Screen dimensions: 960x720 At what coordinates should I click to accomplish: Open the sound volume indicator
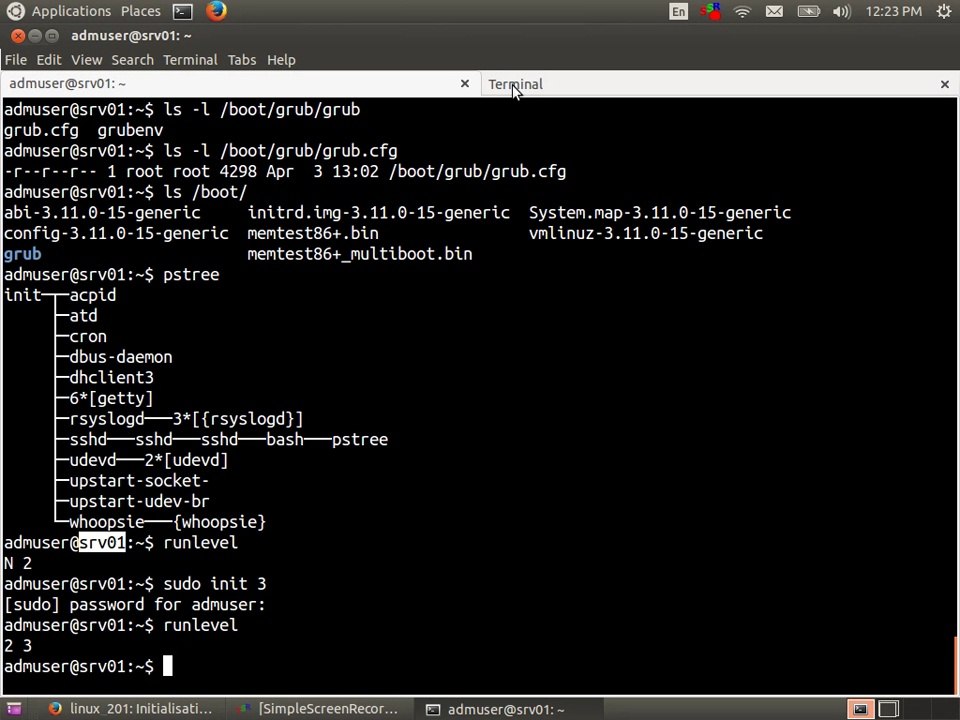click(x=842, y=12)
